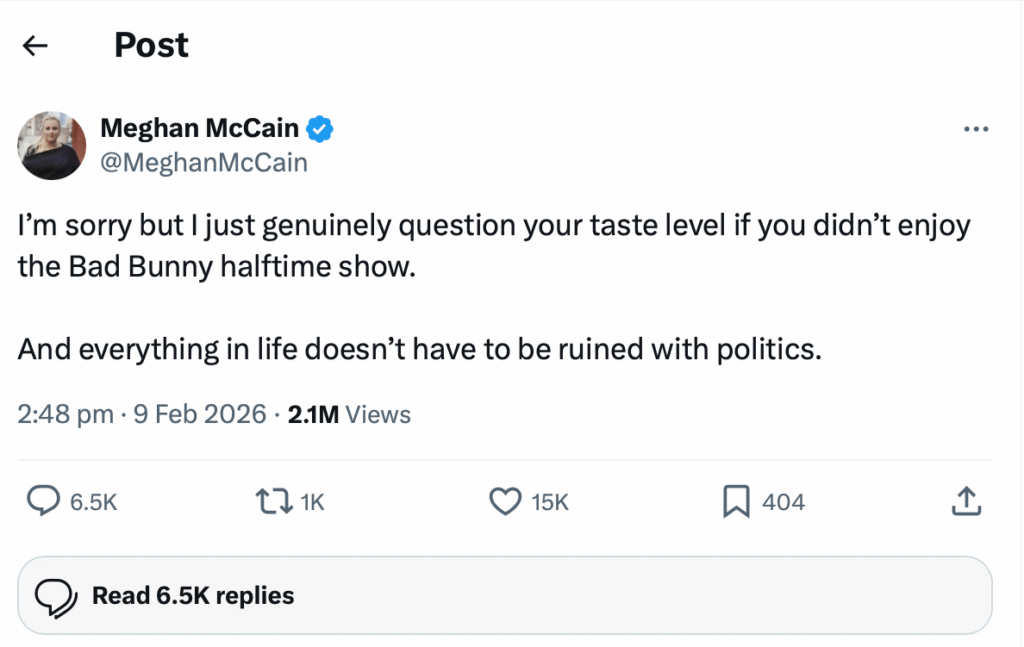Like the post with the heart icon
This screenshot has width=1024, height=647.
pos(504,501)
